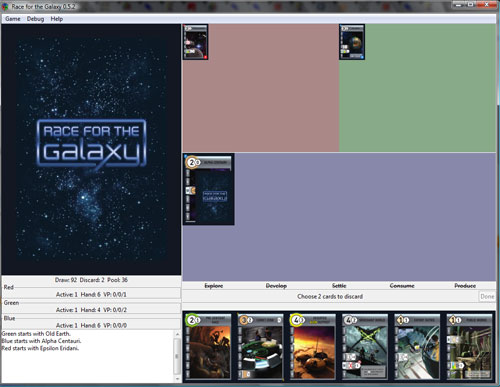Click the Explore phase label
This screenshot has width=500, height=387.
tap(214, 286)
